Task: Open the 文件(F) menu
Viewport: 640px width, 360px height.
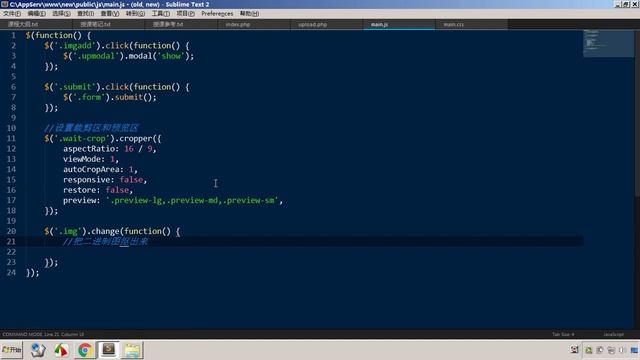Action: [12, 13]
